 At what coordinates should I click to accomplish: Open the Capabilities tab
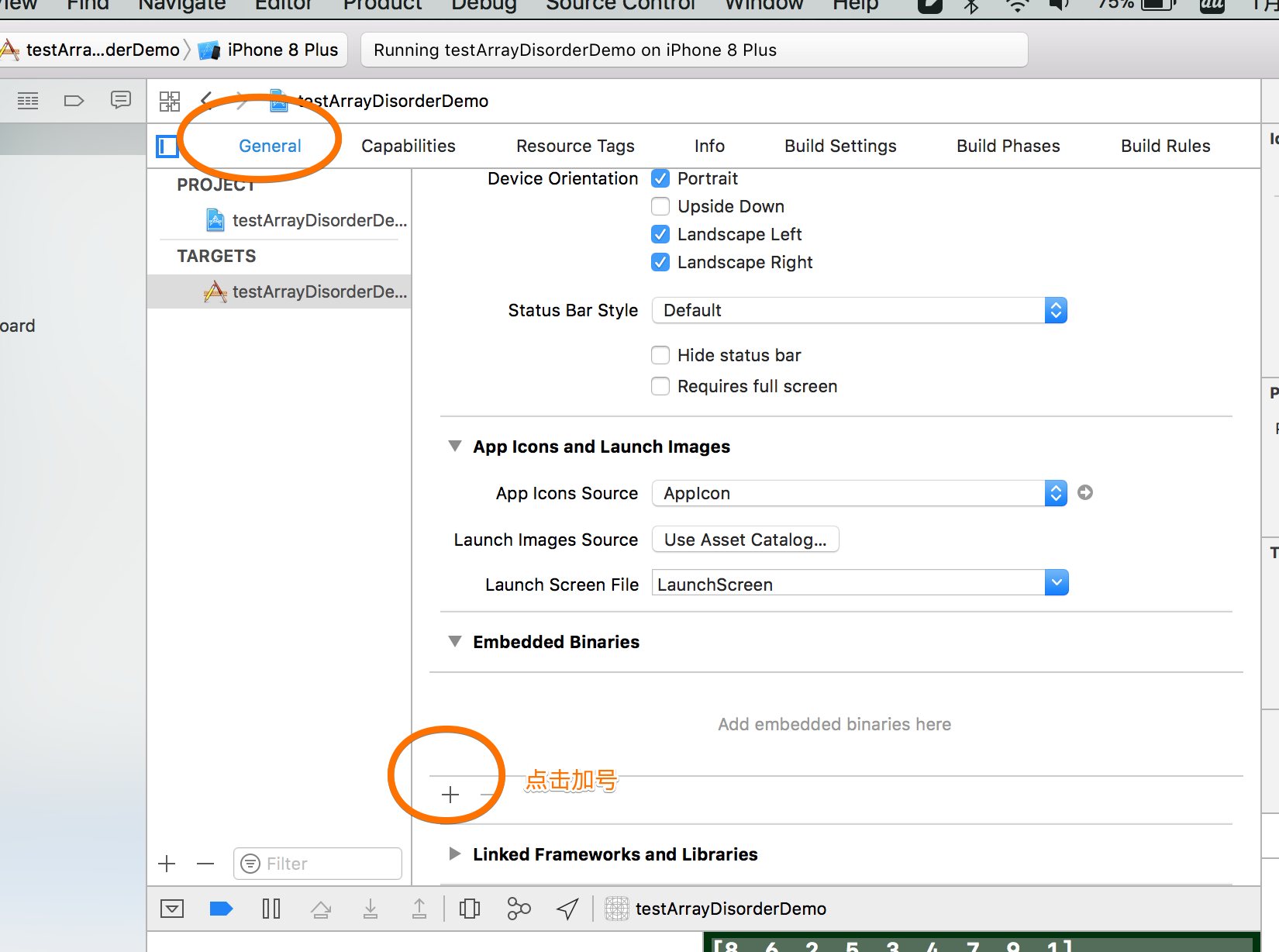pos(409,146)
